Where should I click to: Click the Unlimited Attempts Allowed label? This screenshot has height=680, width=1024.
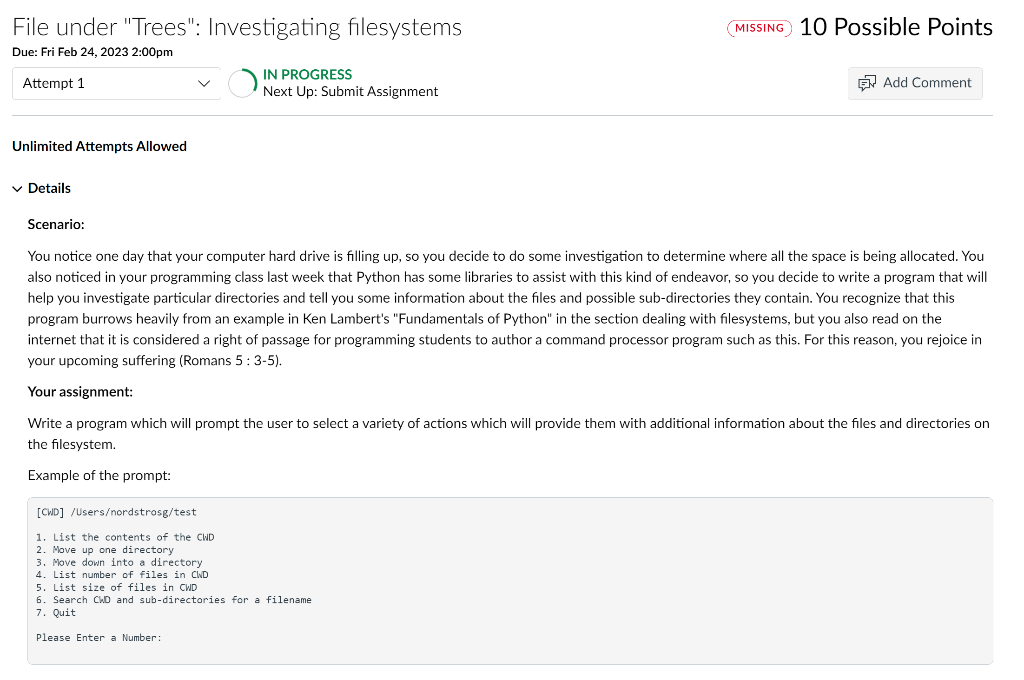pyautogui.click(x=99, y=146)
